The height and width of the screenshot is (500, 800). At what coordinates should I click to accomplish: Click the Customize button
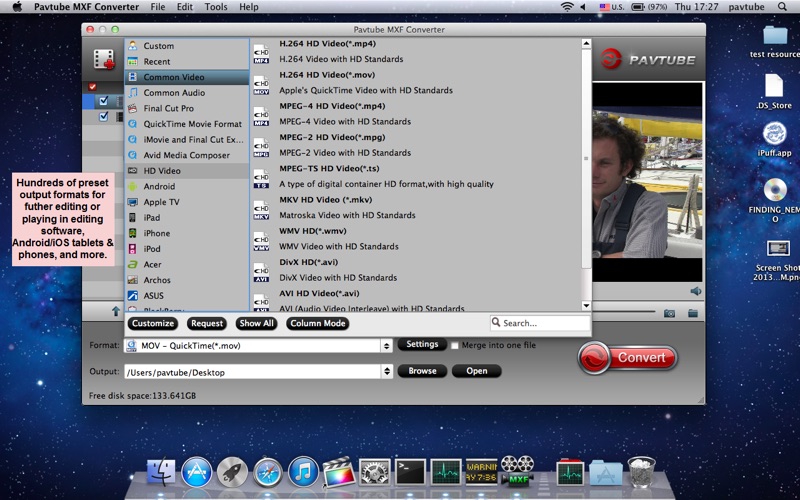point(153,323)
